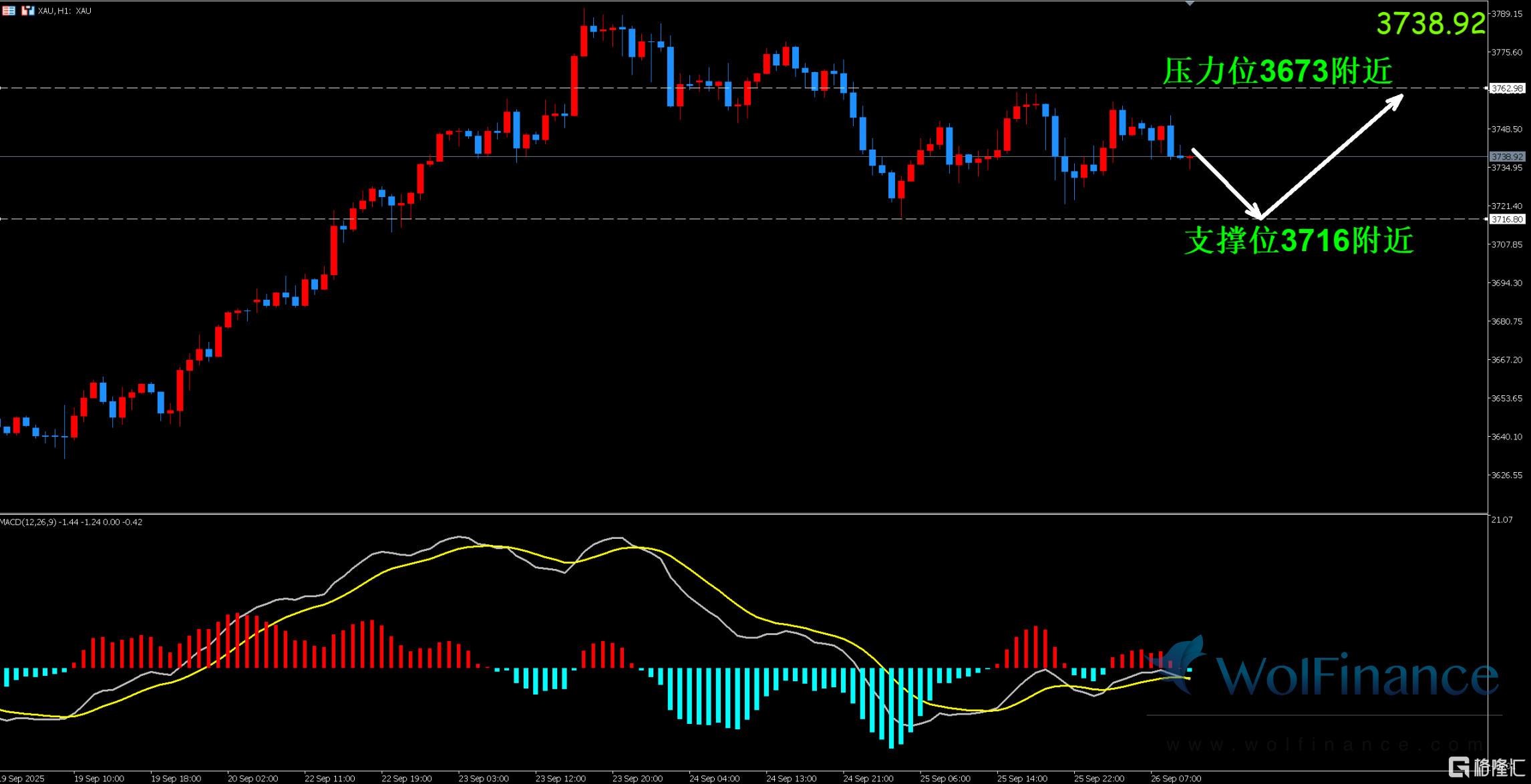Open the quick trading panel icon
The height and width of the screenshot is (784, 1531).
[9, 11]
